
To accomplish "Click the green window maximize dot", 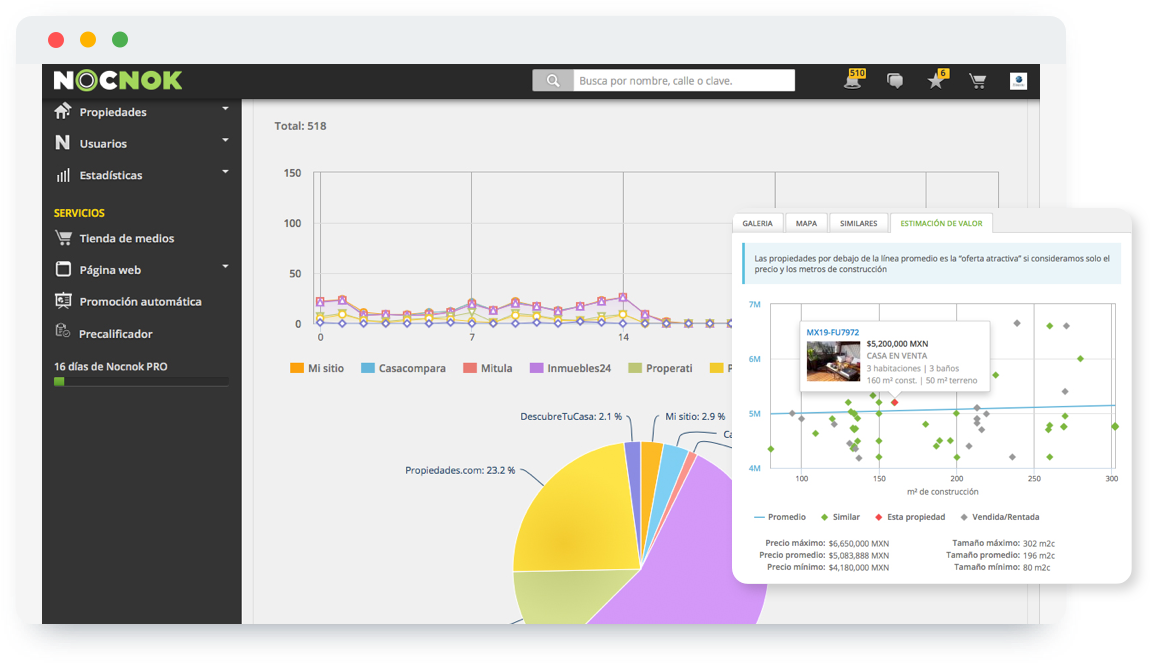I will pos(120,40).
